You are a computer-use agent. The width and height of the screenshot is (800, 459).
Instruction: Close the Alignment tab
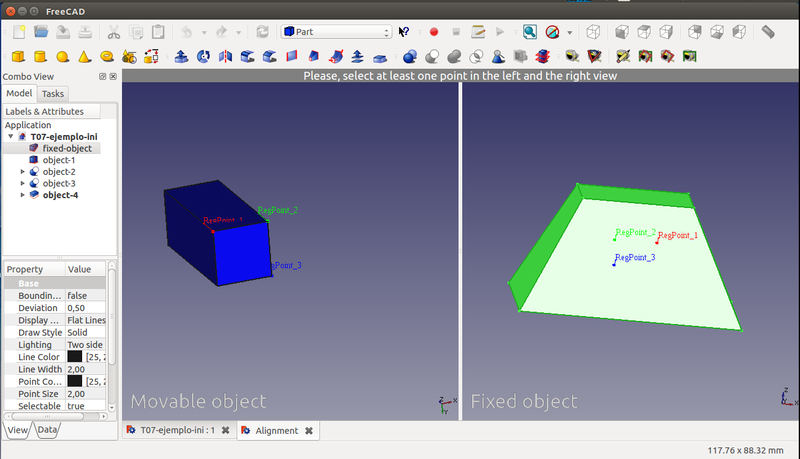coord(309,430)
